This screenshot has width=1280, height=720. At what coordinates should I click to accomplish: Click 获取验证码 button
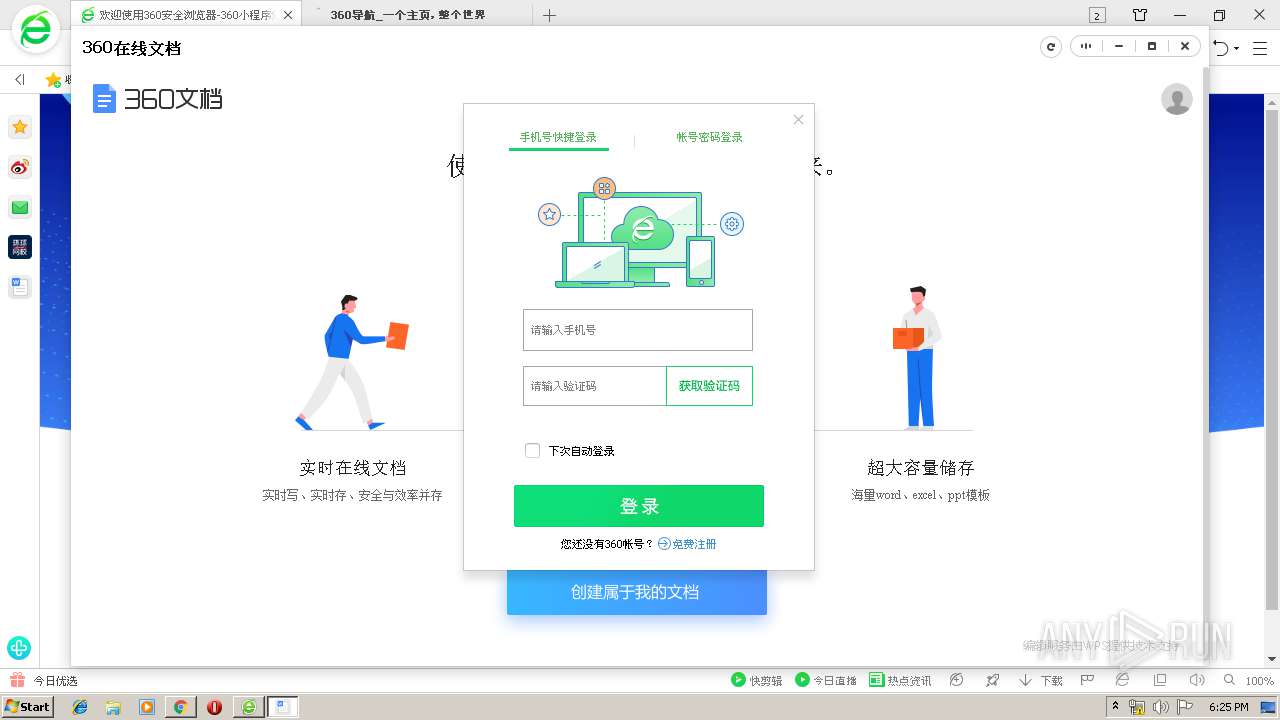coord(710,386)
